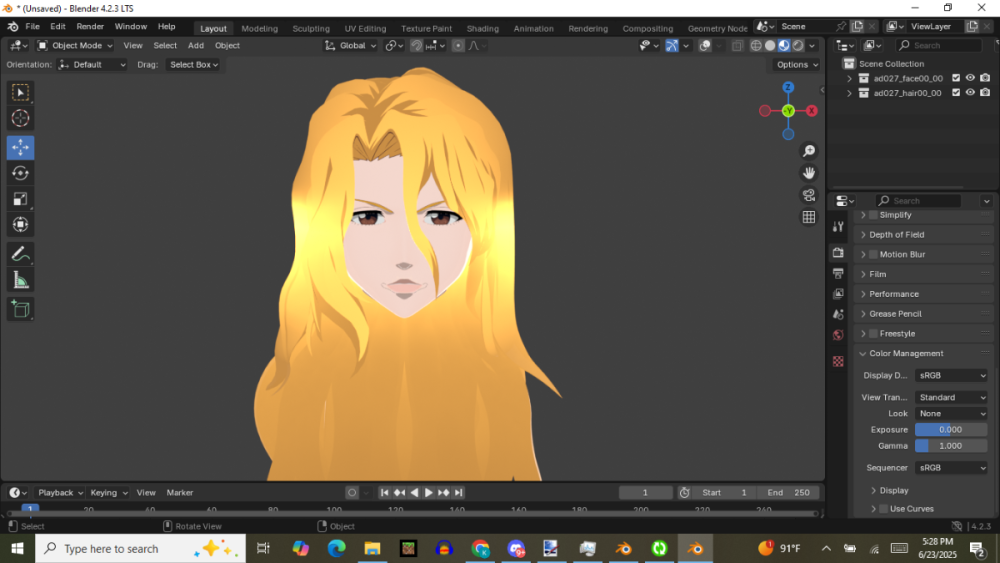Viewport: 1000px width, 563px height.
Task: Enable the Motion Blur checkbox
Action: (873, 255)
